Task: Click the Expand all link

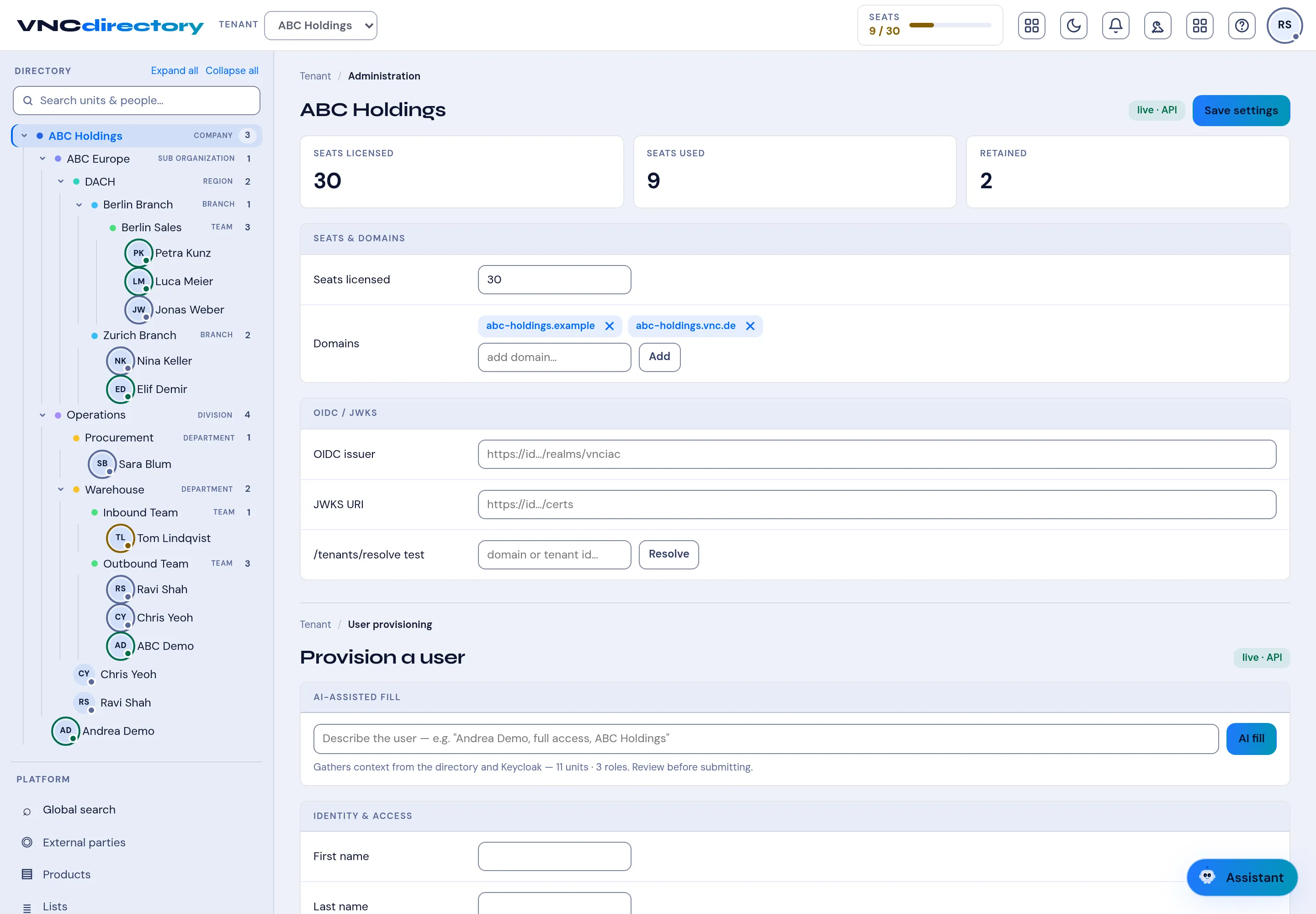Action: coord(174,70)
